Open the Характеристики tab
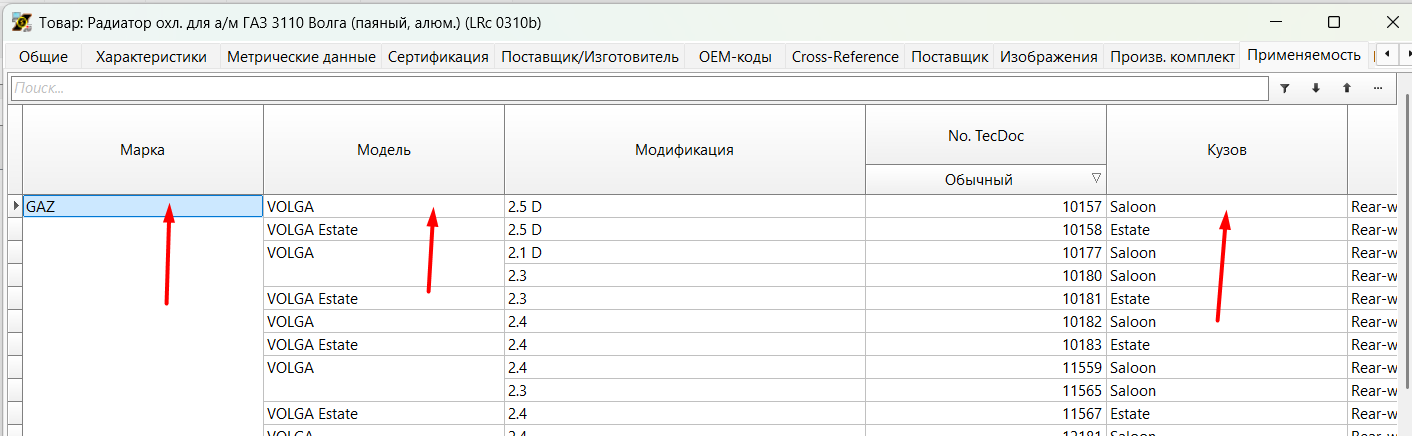This screenshot has height=436, width=1412. (151, 57)
